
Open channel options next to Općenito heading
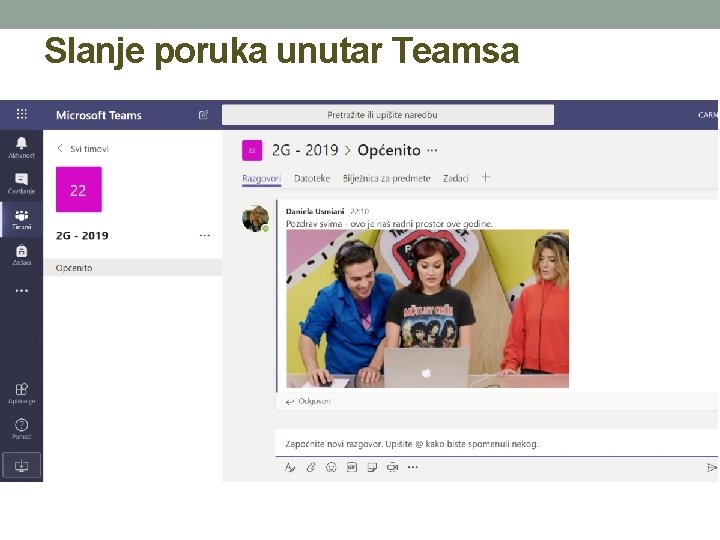432,150
